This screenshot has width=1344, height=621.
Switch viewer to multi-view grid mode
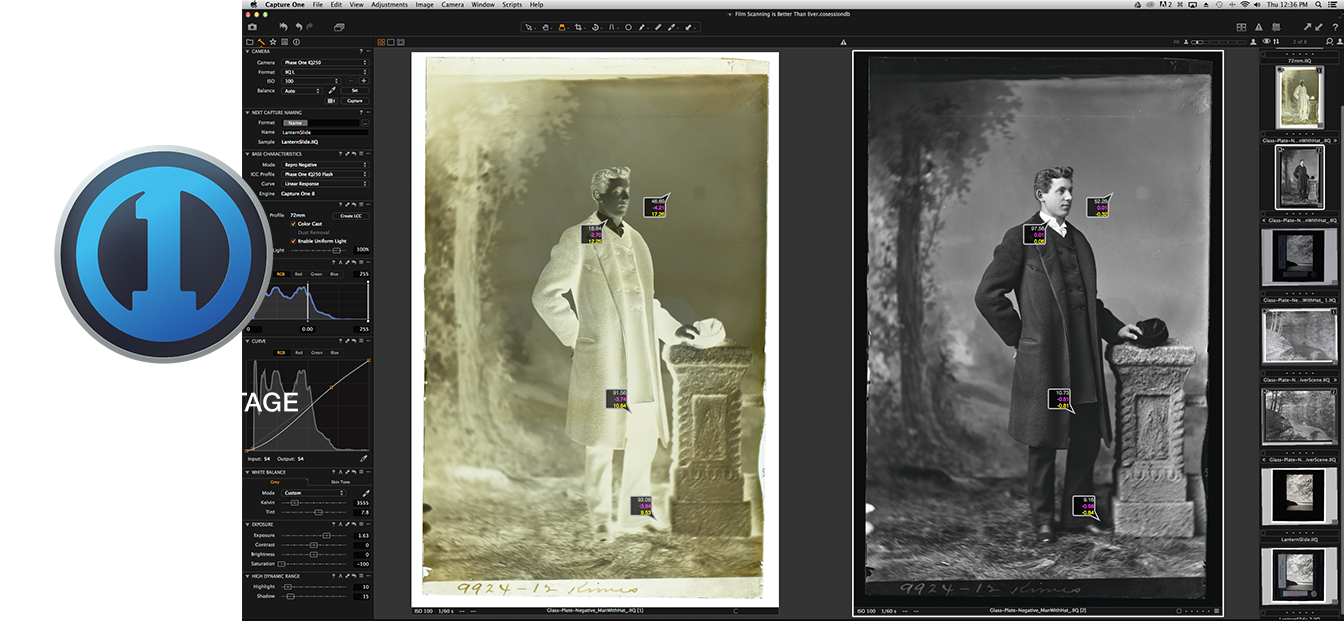[x=381, y=42]
